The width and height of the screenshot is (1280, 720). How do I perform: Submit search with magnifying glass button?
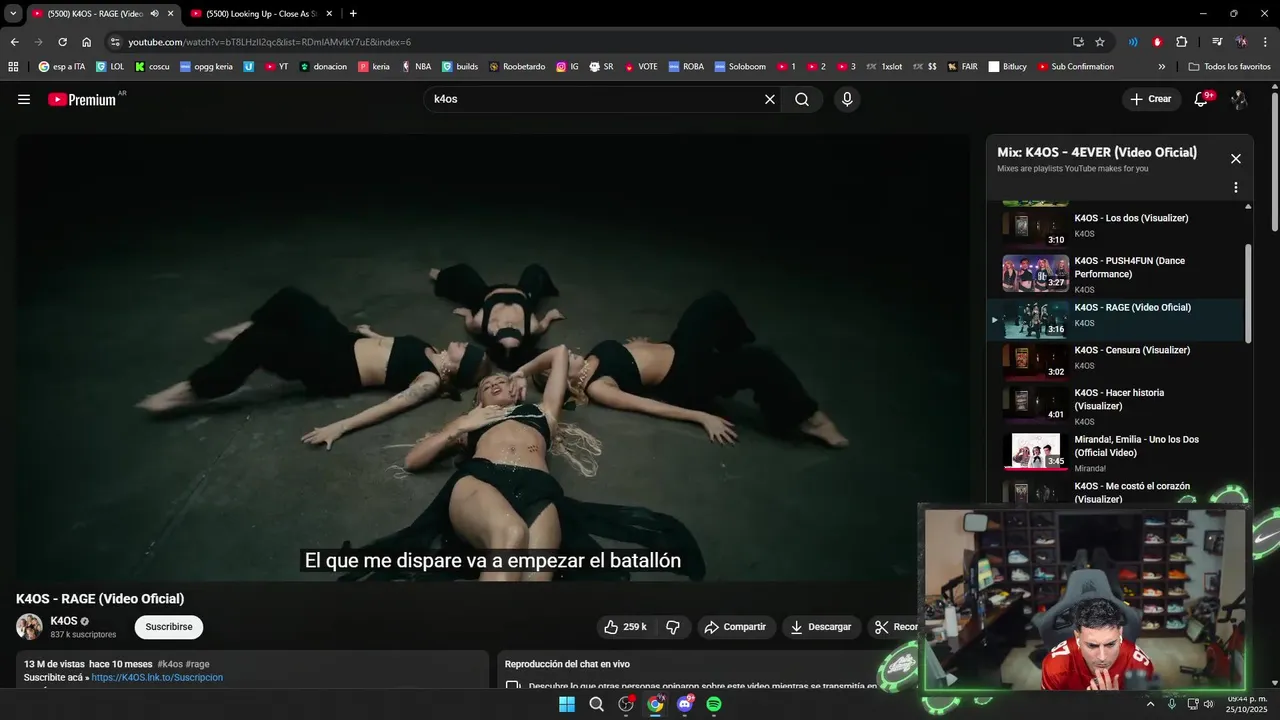802,99
